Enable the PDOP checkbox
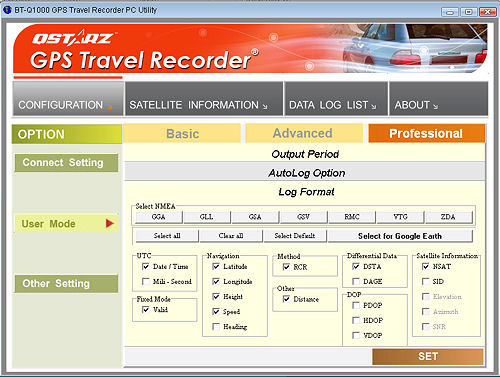Image resolution: width=500 pixels, height=377 pixels. (356, 305)
